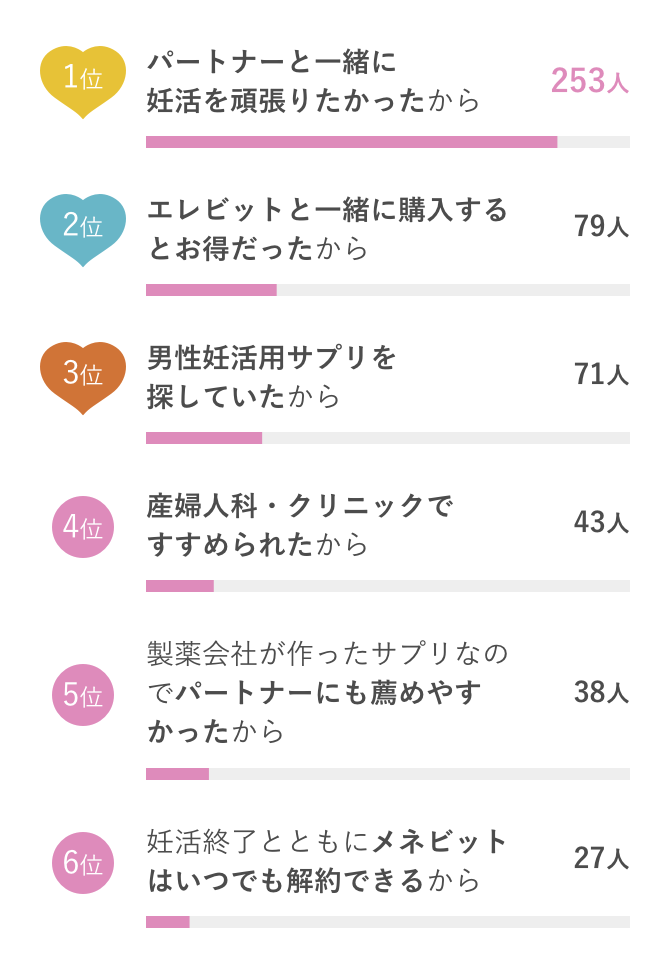
Task: Click the pink 6位 circle badge
Action: 83,862
